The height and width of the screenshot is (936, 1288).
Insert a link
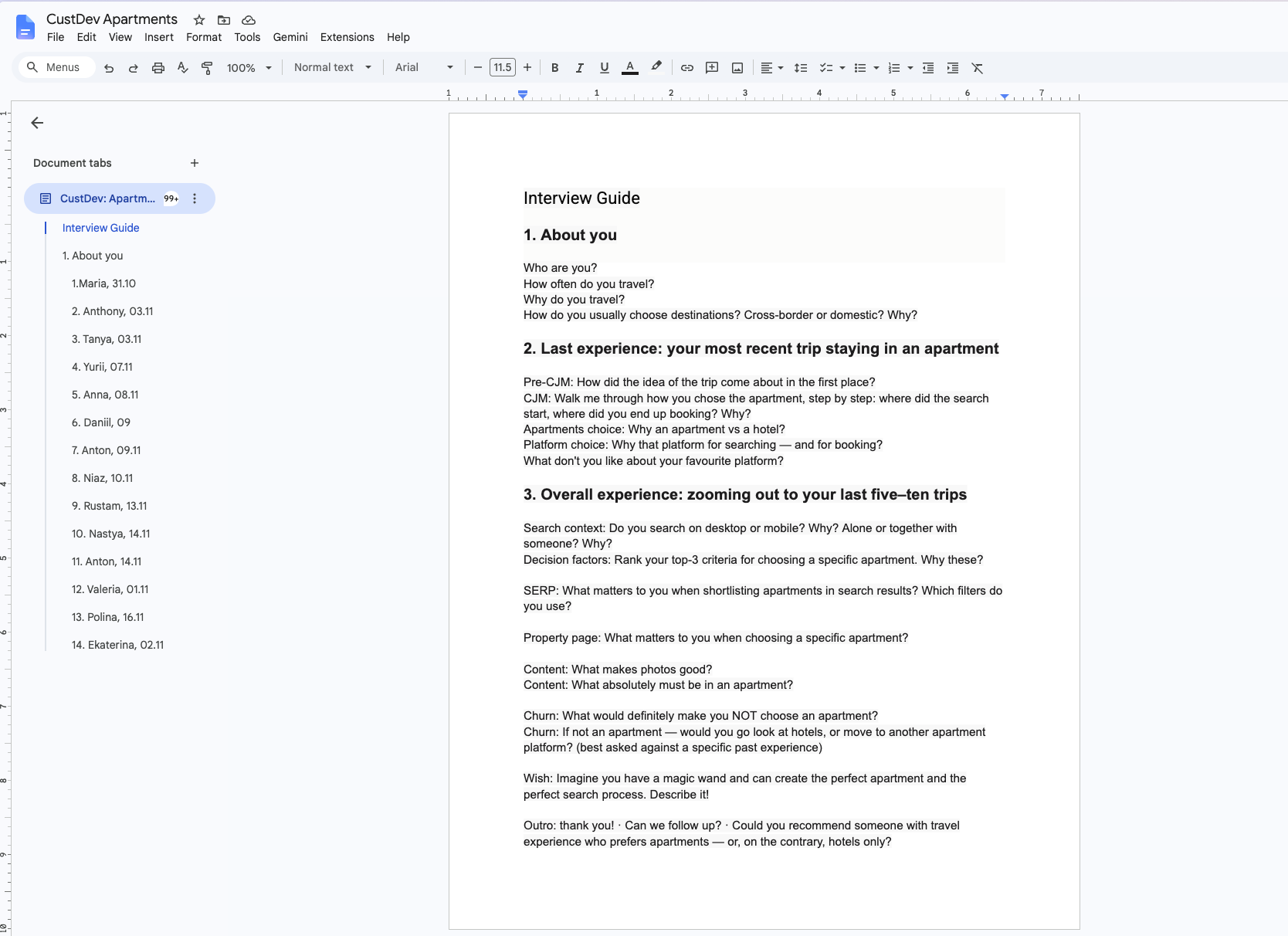pos(687,68)
